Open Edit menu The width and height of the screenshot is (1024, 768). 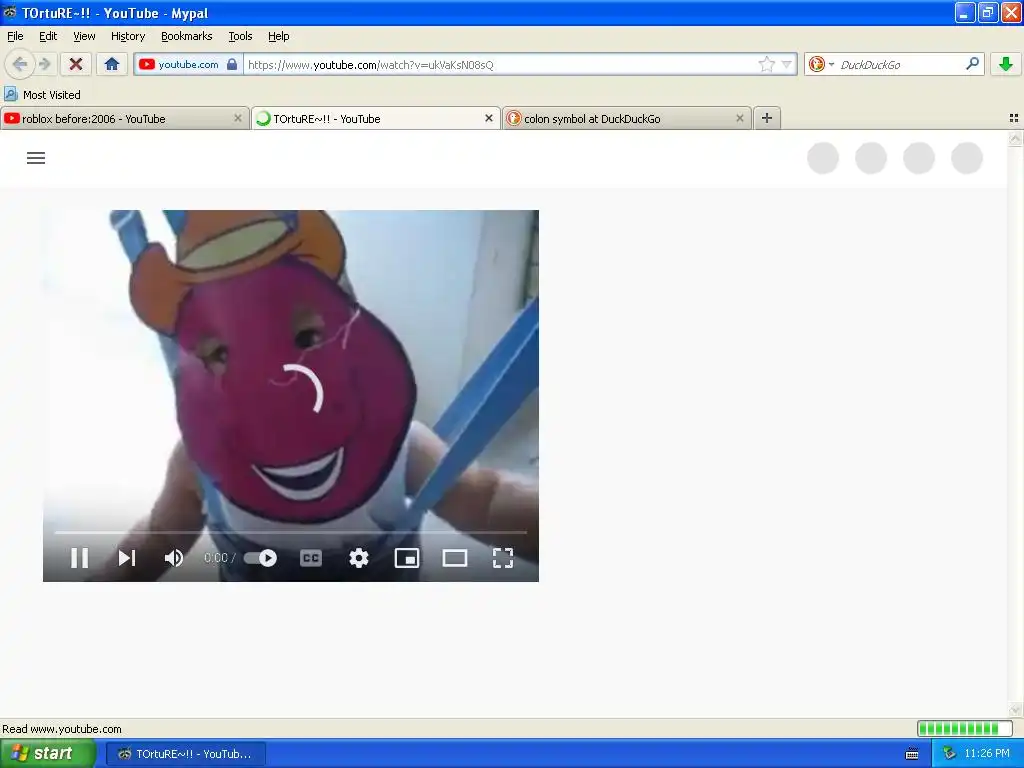pyautogui.click(x=48, y=36)
